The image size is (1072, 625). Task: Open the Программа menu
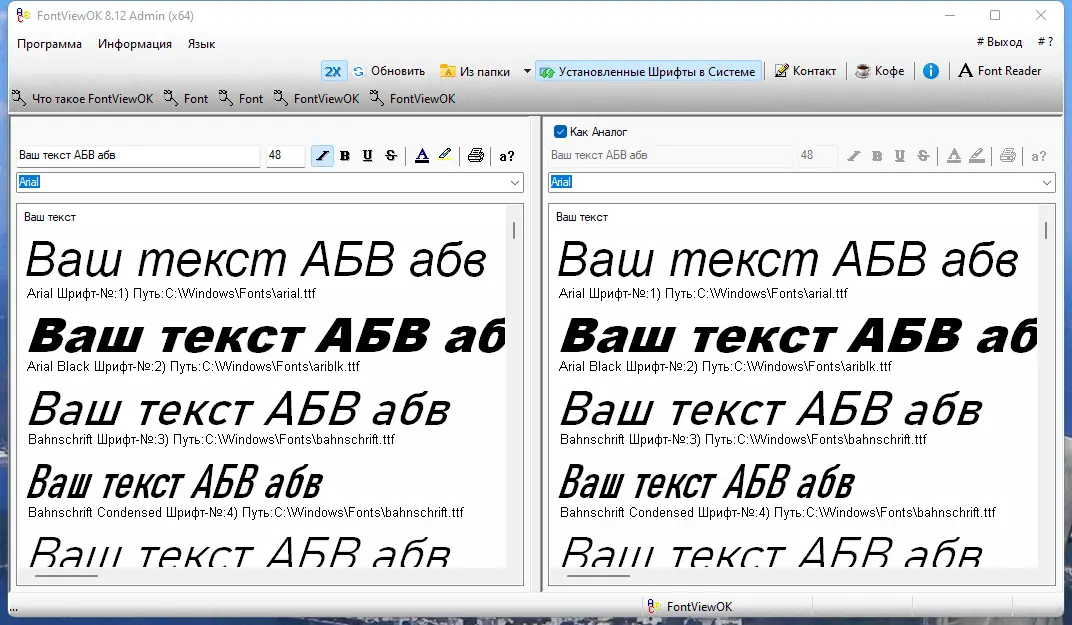click(x=49, y=44)
